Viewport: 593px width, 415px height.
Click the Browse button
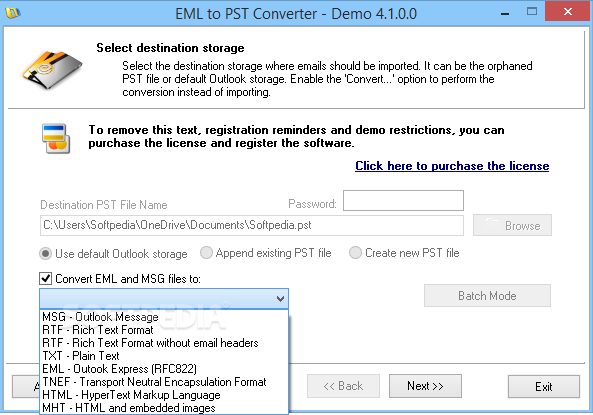click(512, 225)
